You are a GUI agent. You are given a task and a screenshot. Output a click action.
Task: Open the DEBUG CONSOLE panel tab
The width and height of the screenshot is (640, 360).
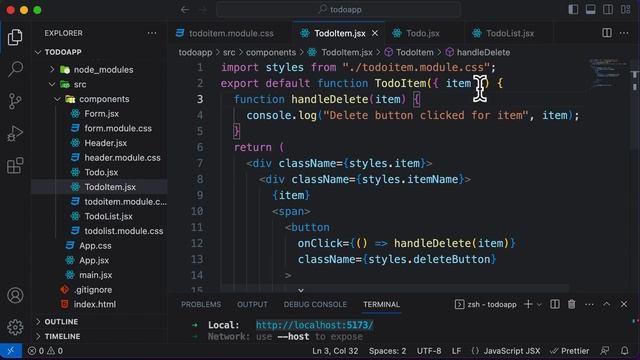(x=315, y=304)
